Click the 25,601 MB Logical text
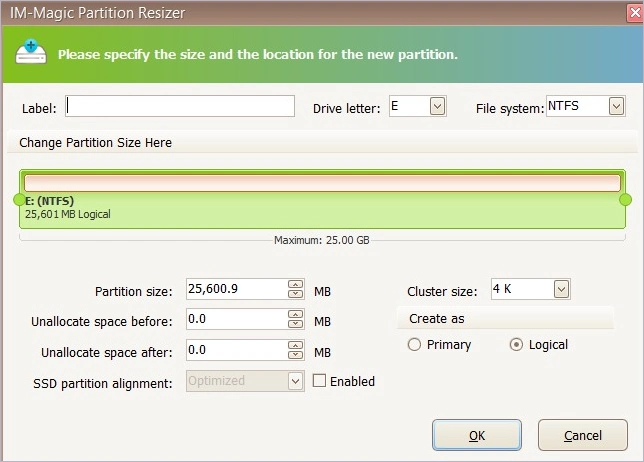The width and height of the screenshot is (644, 462). [68, 214]
